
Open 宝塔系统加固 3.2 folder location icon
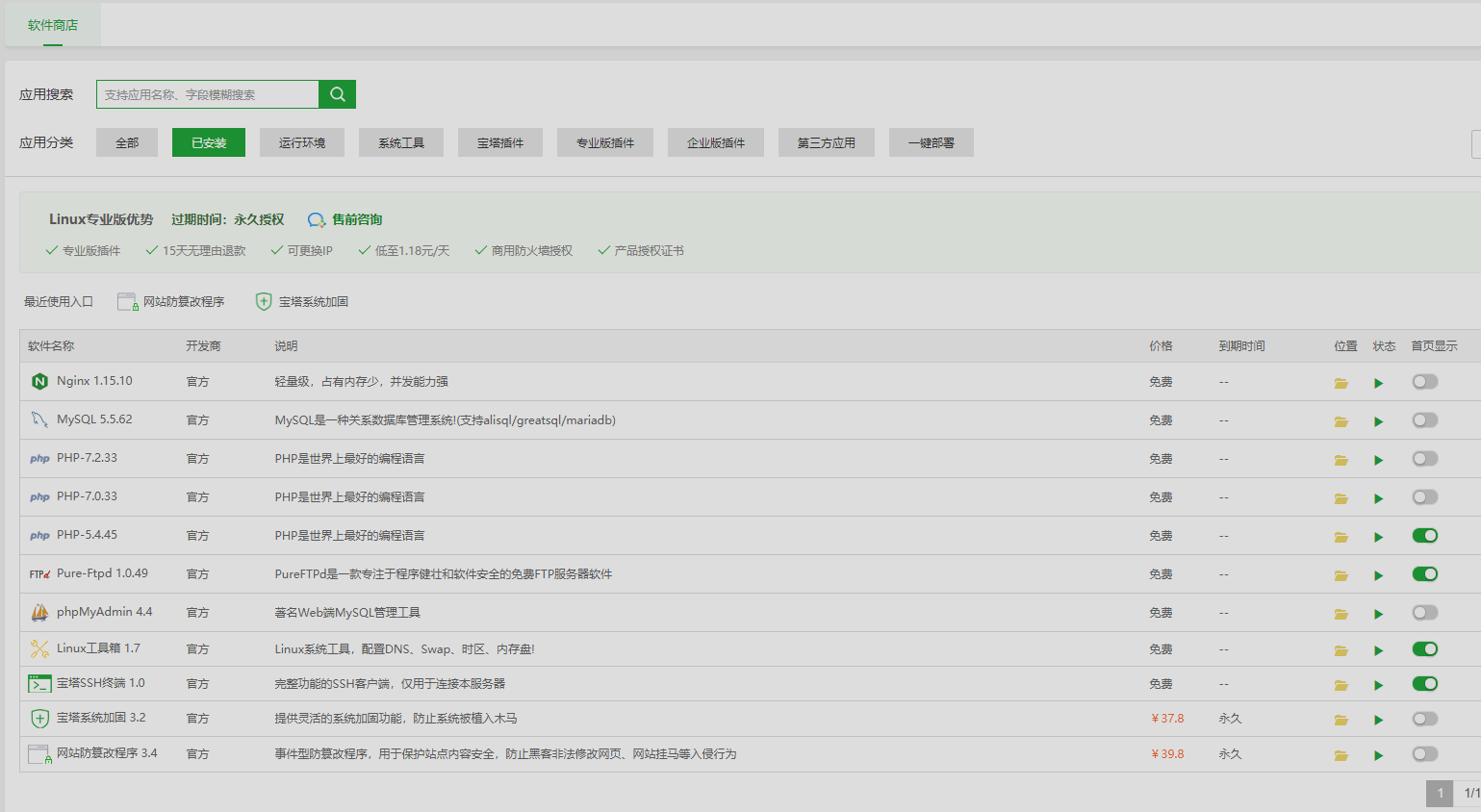[1341, 720]
